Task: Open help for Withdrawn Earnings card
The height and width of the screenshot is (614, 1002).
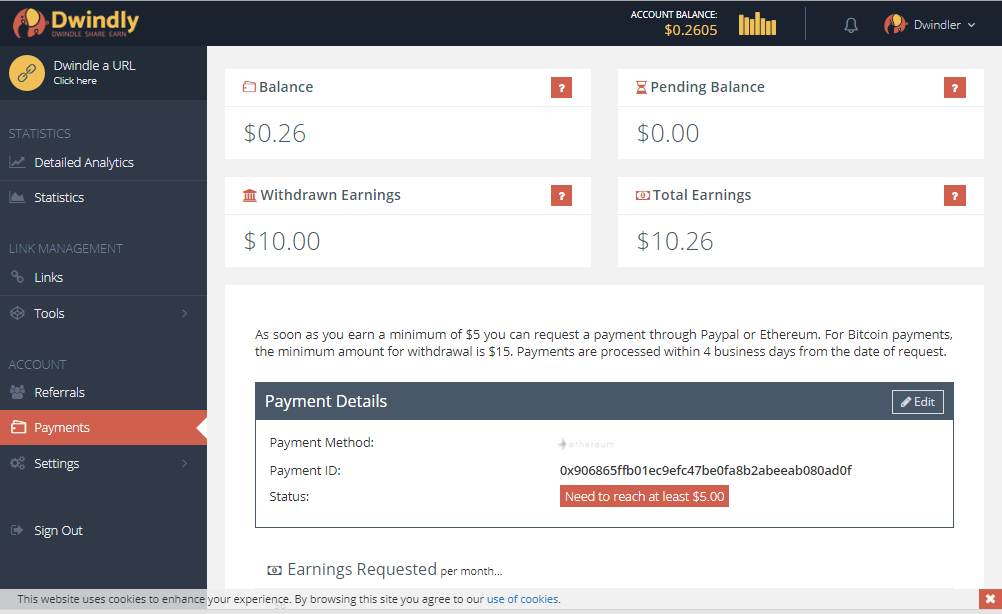Action: (x=561, y=196)
